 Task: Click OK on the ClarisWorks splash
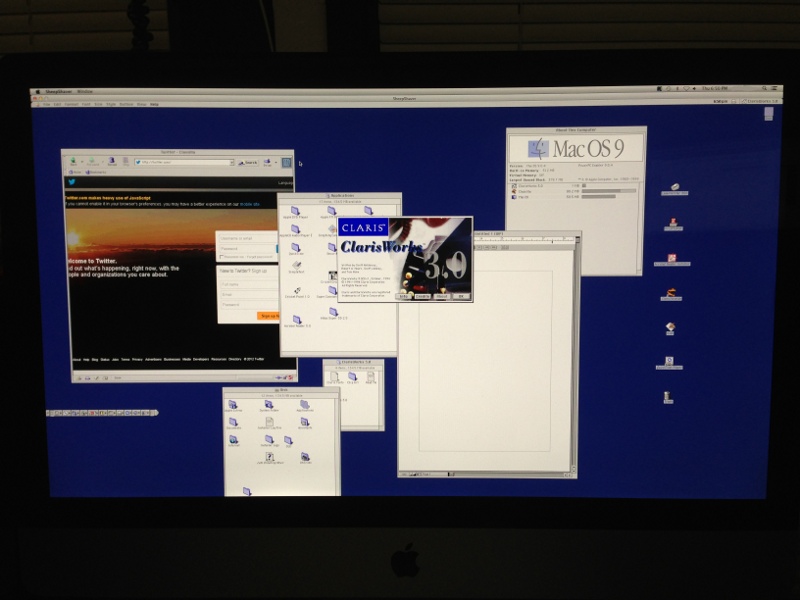click(462, 296)
